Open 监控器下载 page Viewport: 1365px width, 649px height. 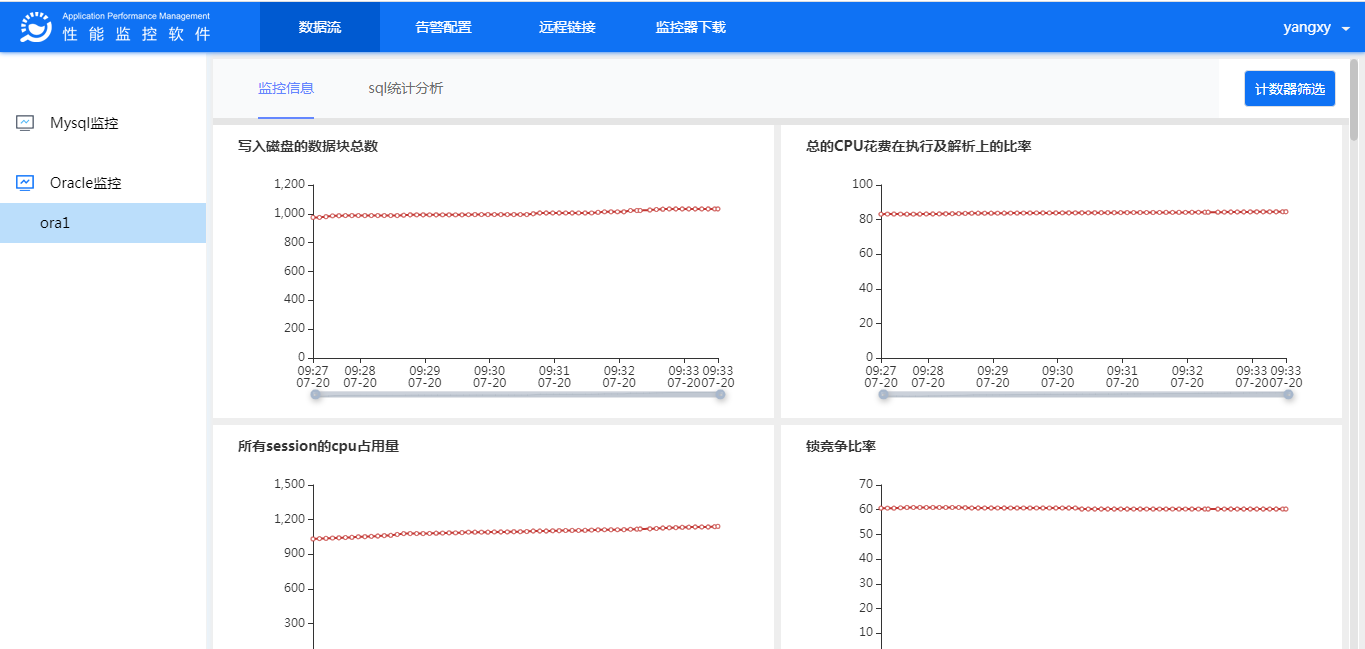[x=690, y=27]
